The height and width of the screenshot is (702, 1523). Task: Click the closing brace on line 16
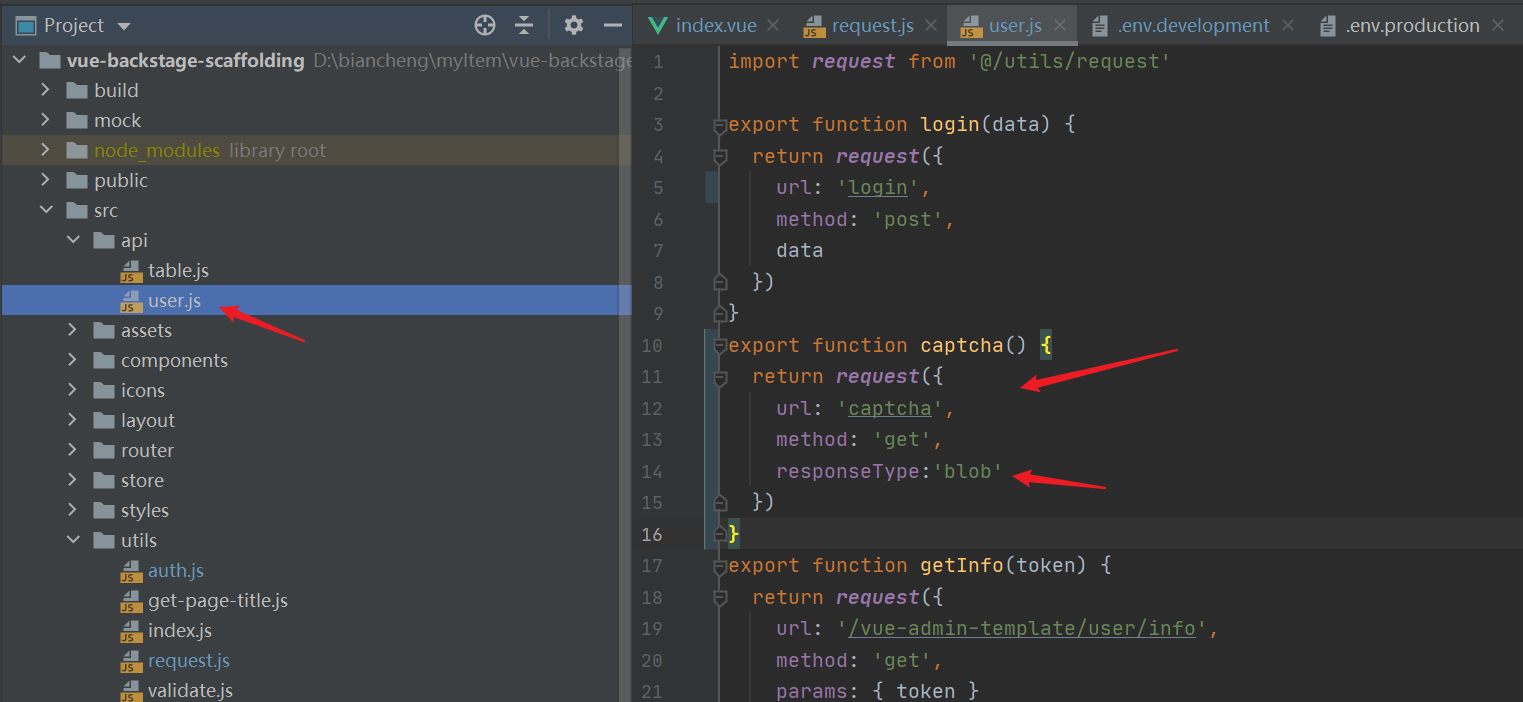click(733, 534)
